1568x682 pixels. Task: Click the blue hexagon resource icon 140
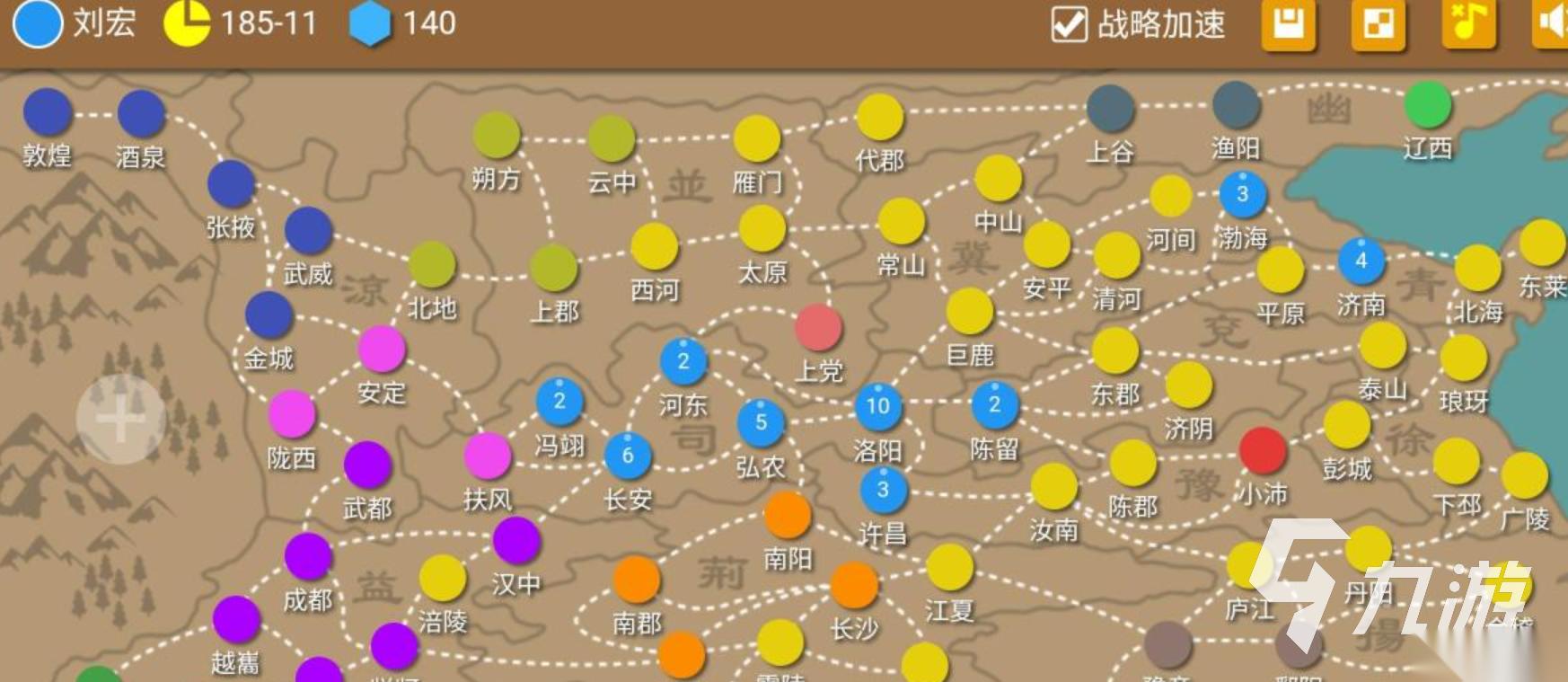[x=370, y=24]
